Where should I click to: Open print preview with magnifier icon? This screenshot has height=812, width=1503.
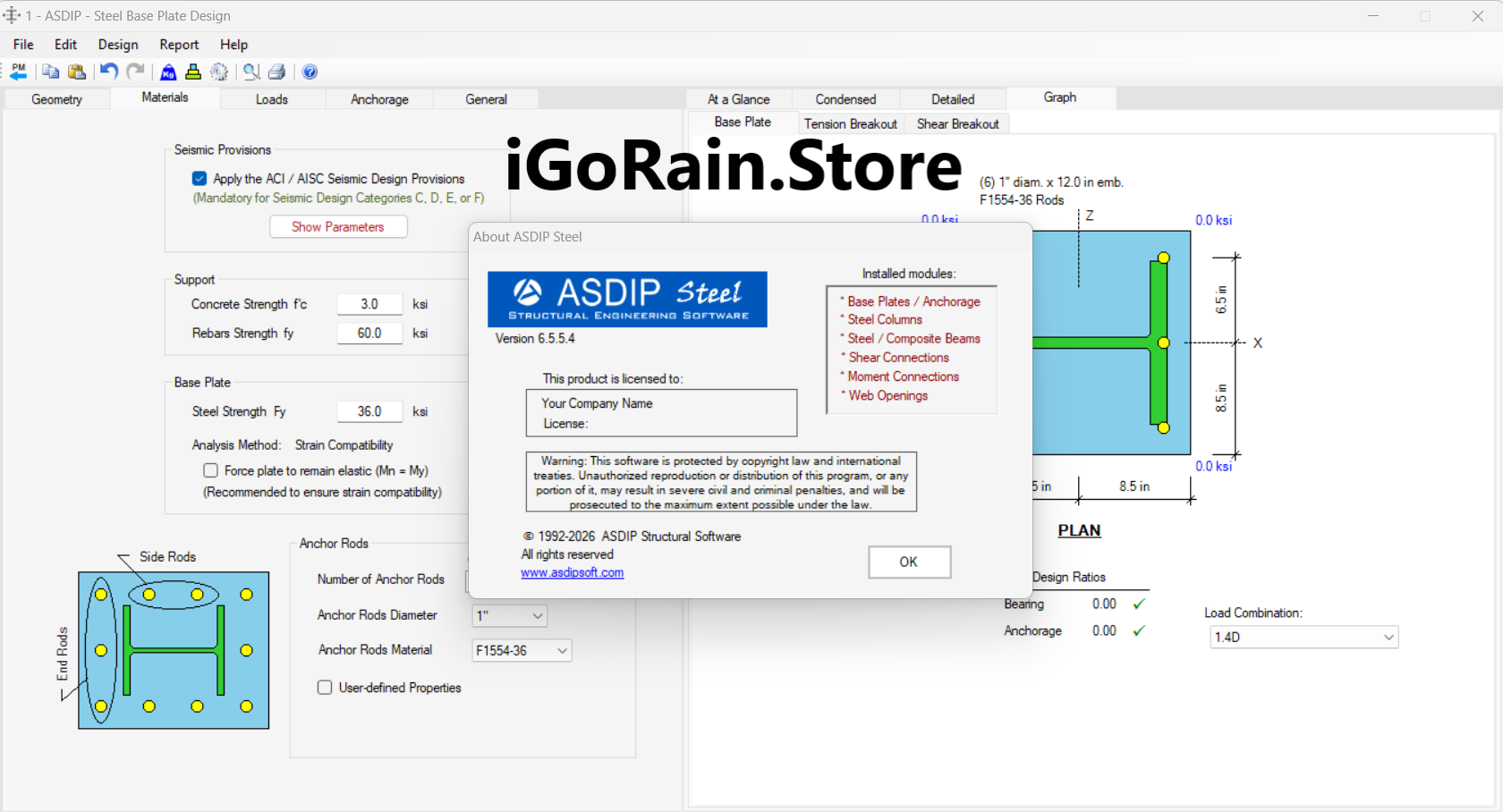(x=251, y=72)
